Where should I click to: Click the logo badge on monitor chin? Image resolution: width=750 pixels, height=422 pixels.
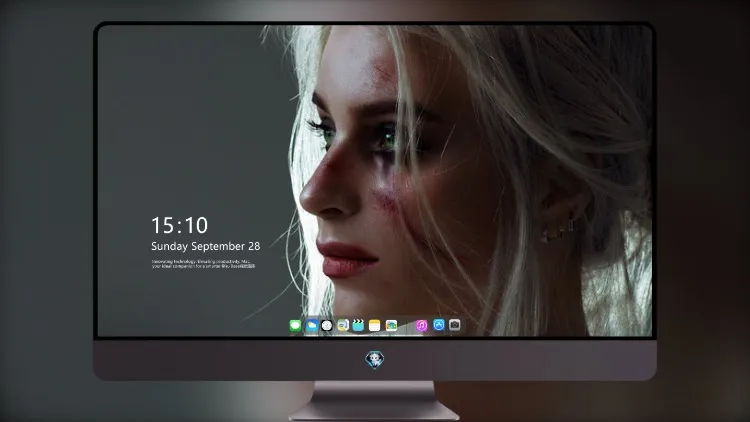click(x=375, y=360)
